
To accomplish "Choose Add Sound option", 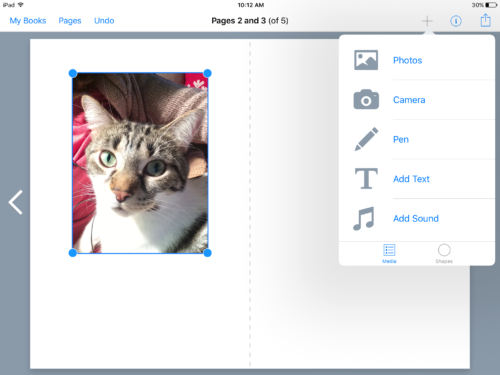I will 416,218.
